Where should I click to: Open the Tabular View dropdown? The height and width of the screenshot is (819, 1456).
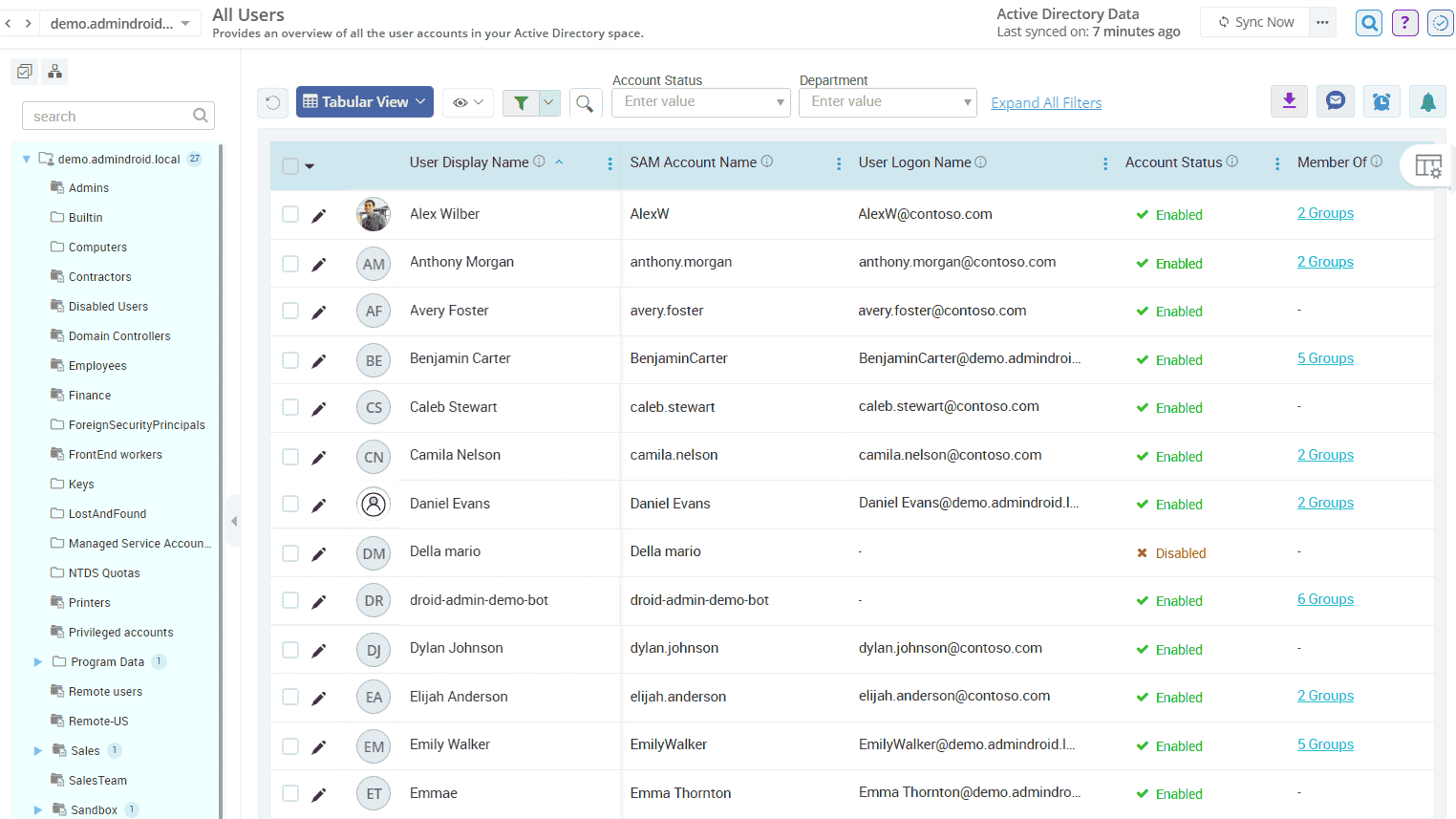pyautogui.click(x=364, y=101)
